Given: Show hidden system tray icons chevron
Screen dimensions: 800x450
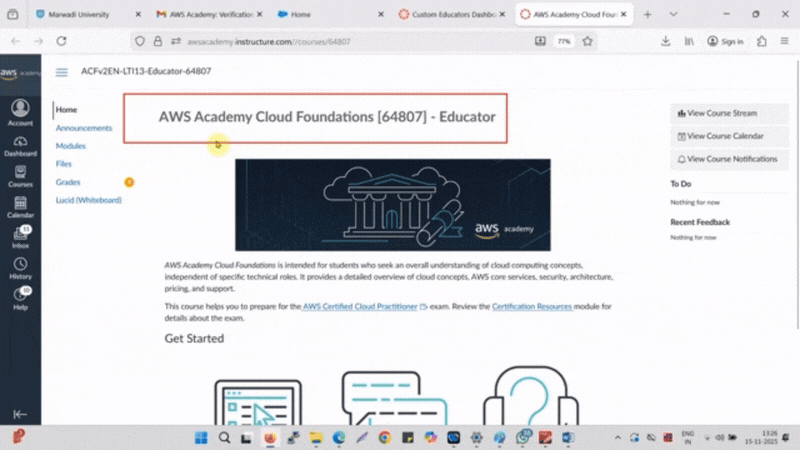Looking at the screenshot, I should point(617,438).
